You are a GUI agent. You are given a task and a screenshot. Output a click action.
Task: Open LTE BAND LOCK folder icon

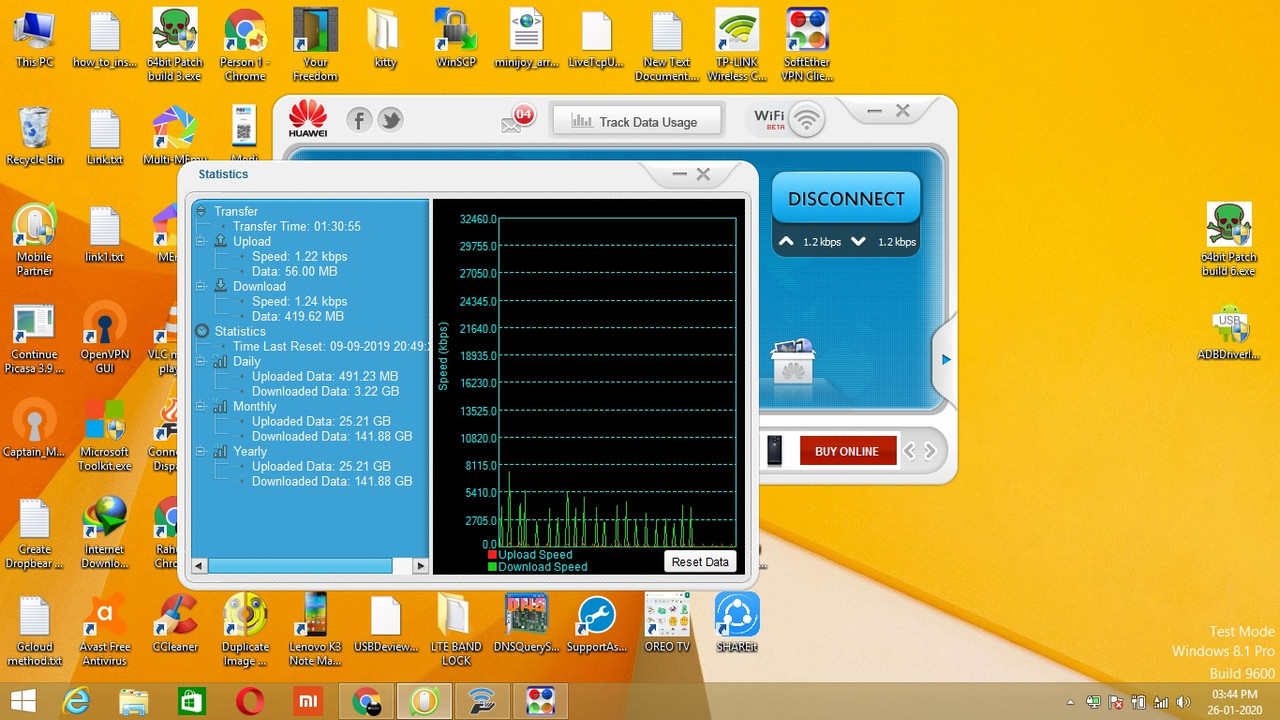(x=456, y=631)
